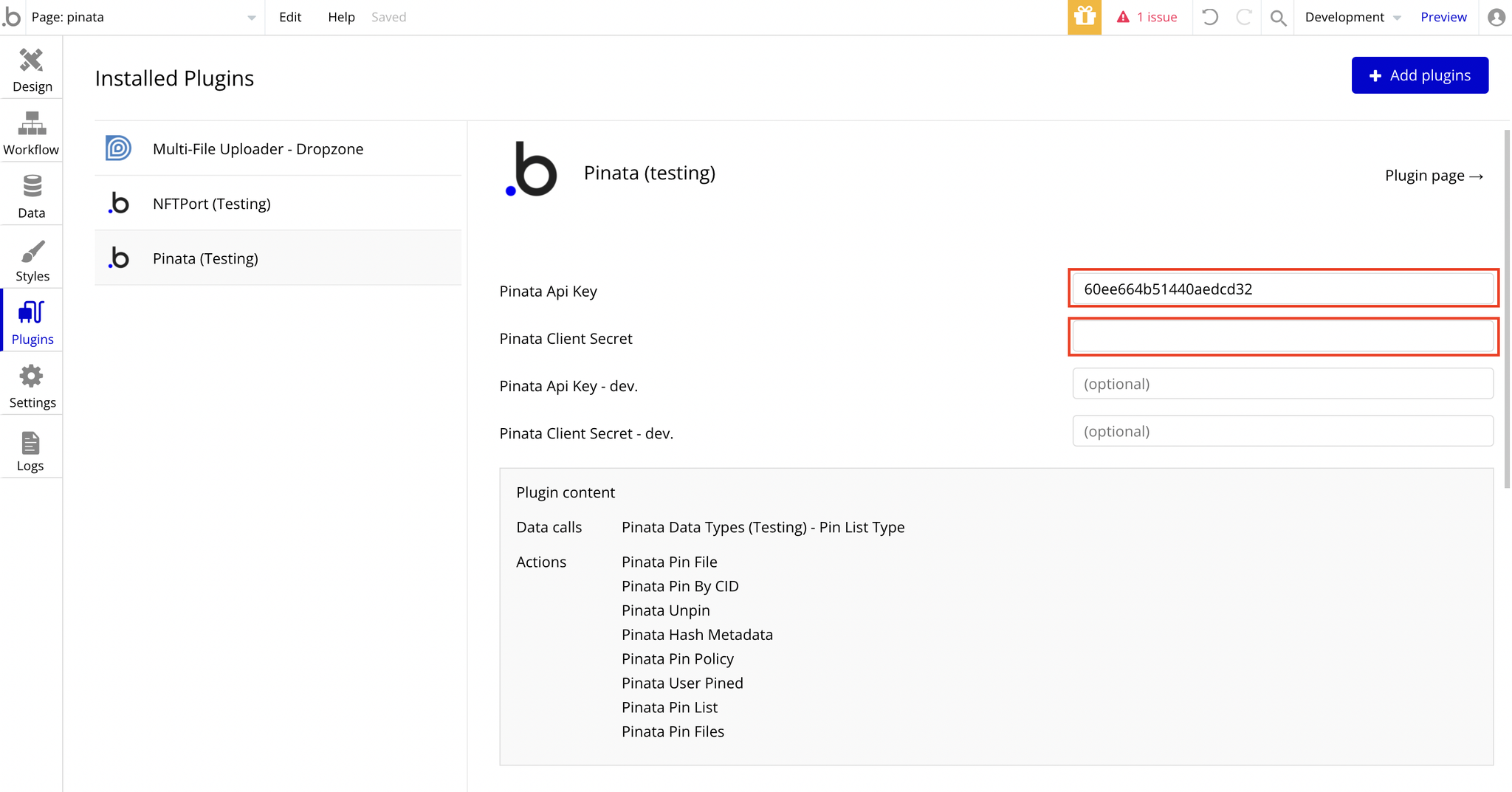The image size is (1512, 792).
Task: Focus the Pinata Api Key field
Action: [1282, 289]
